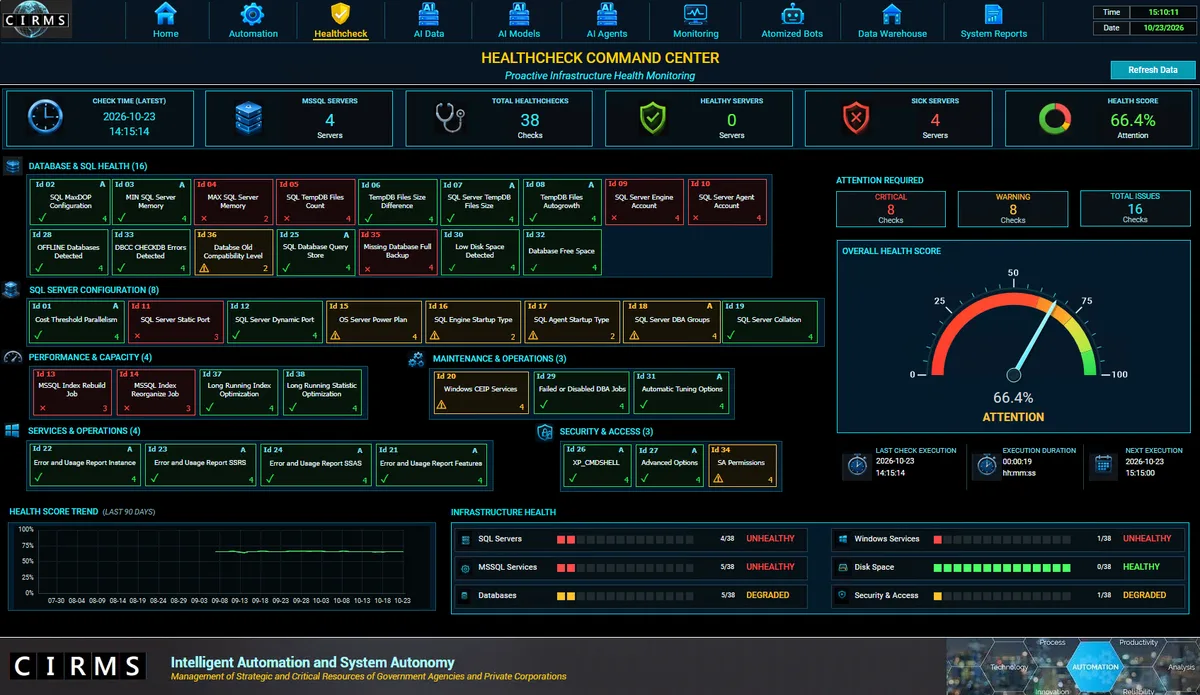Open the System Reports tab
1200x695 pixels.
(x=994, y=20)
